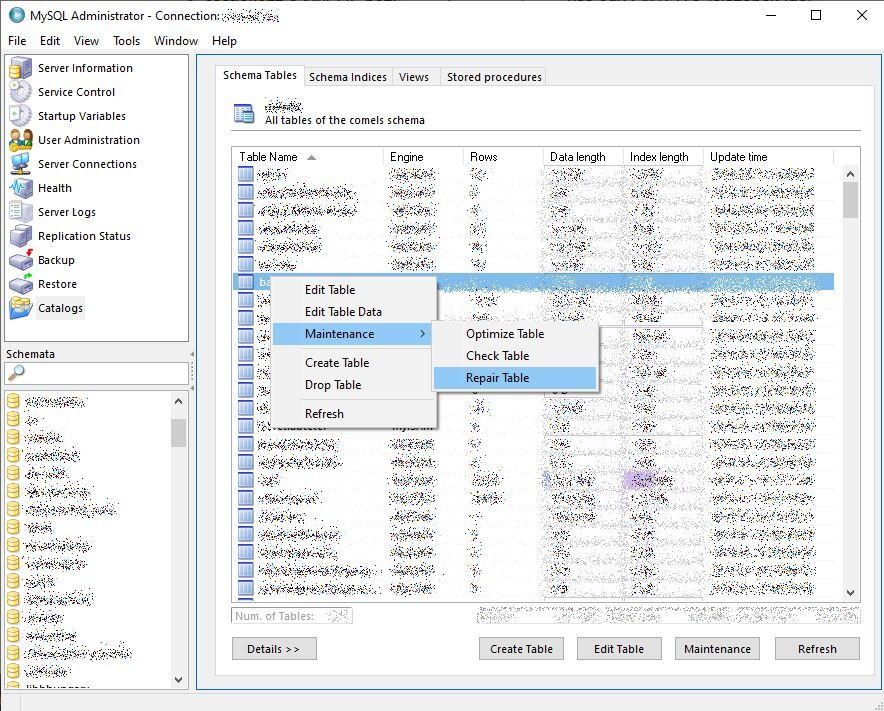Click the Server Logs icon
Image resolution: width=884 pixels, height=711 pixels.
[x=20, y=211]
